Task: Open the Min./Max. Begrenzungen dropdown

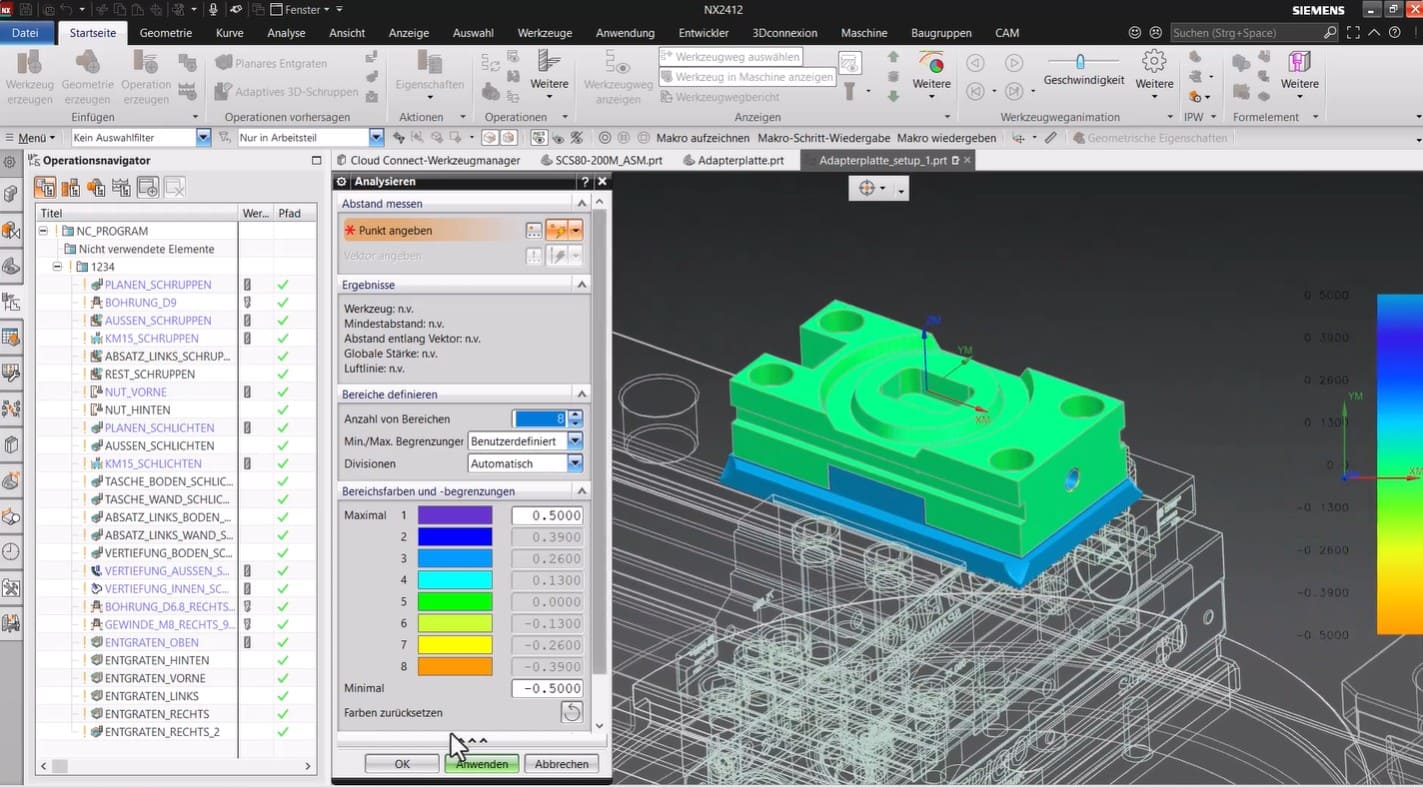Action: [574, 441]
